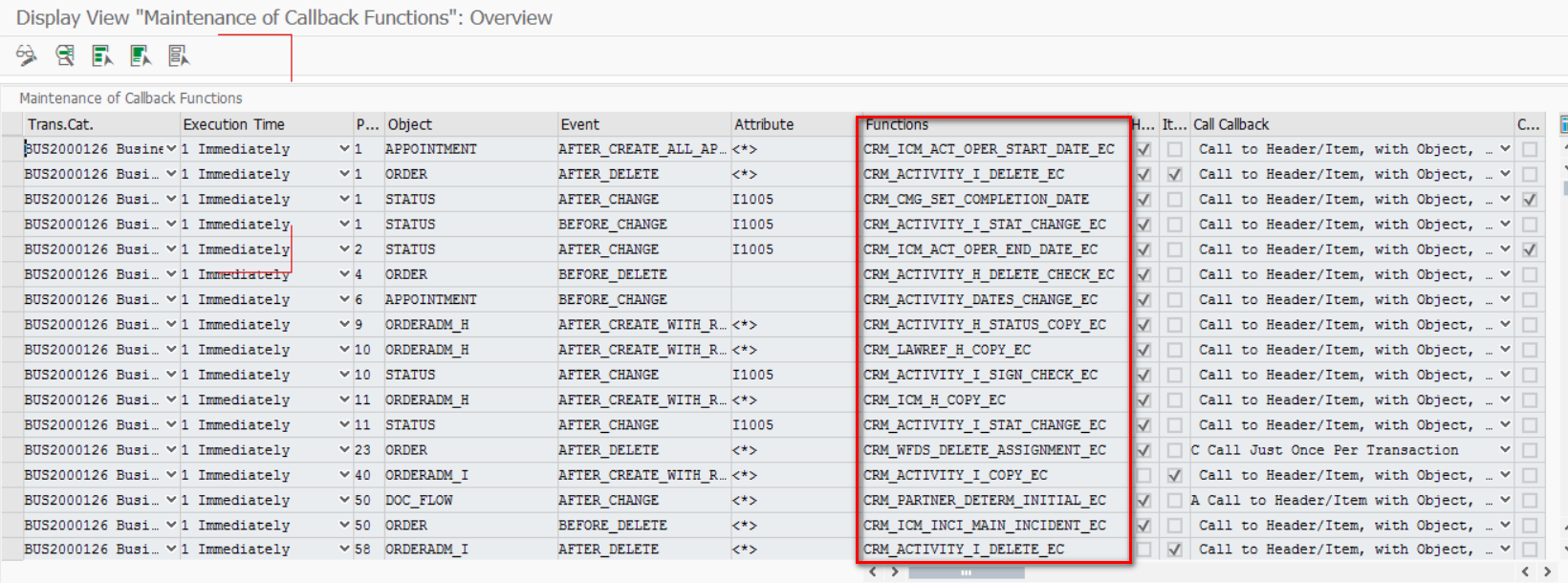Click function cell CRM_WFDS_DELETE_ASSIGNMENT_EC
Viewport: 1568px width, 583px height.
pos(994,450)
